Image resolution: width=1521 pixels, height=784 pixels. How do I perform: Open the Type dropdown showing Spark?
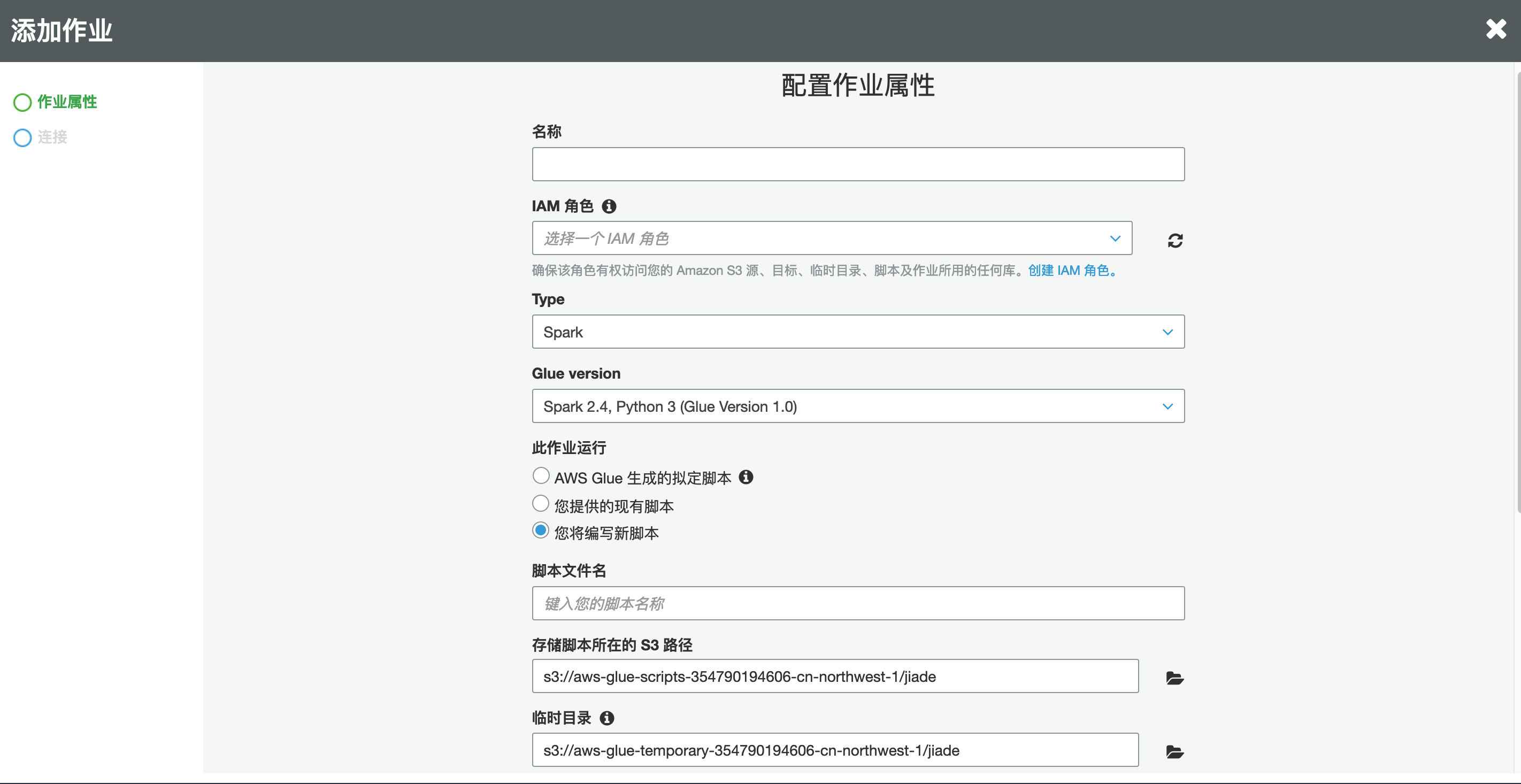(x=857, y=332)
